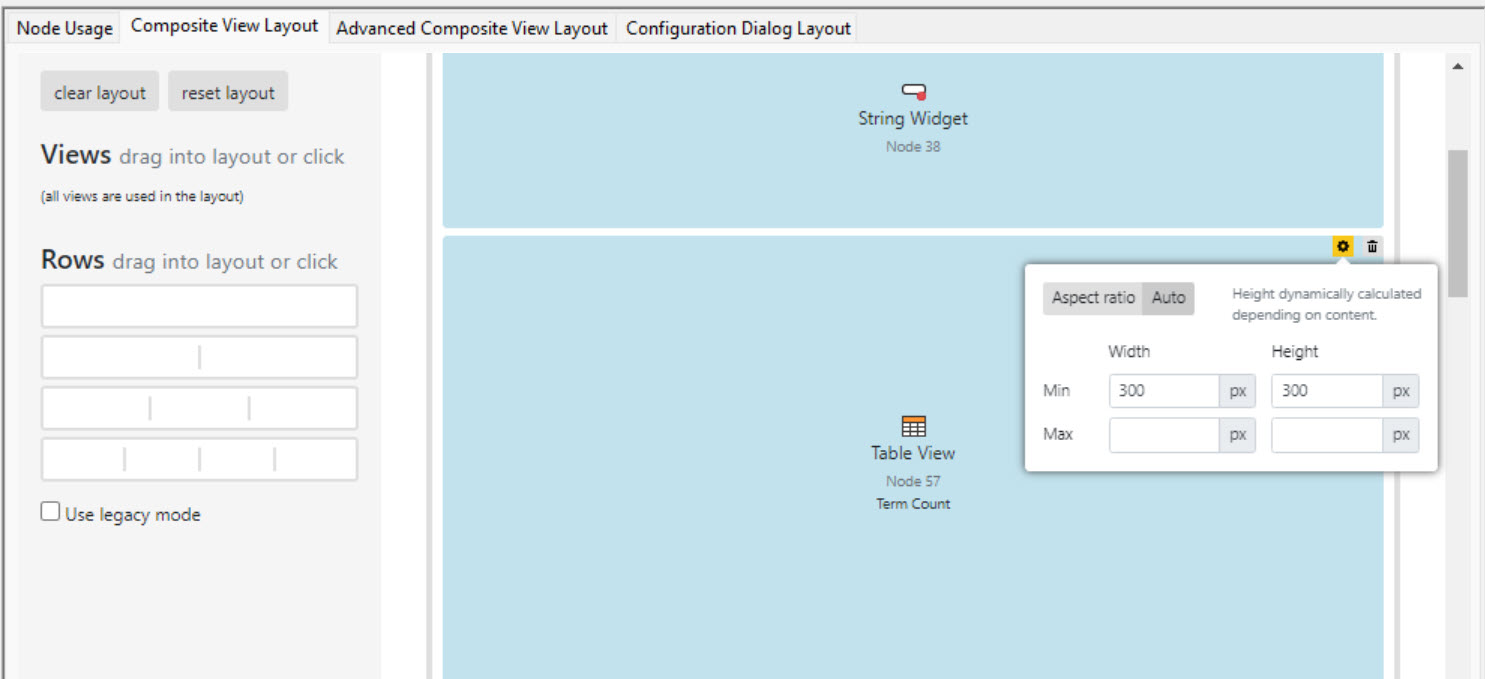Open settings gear for Table View
The image size is (1485, 679).
1343,246
